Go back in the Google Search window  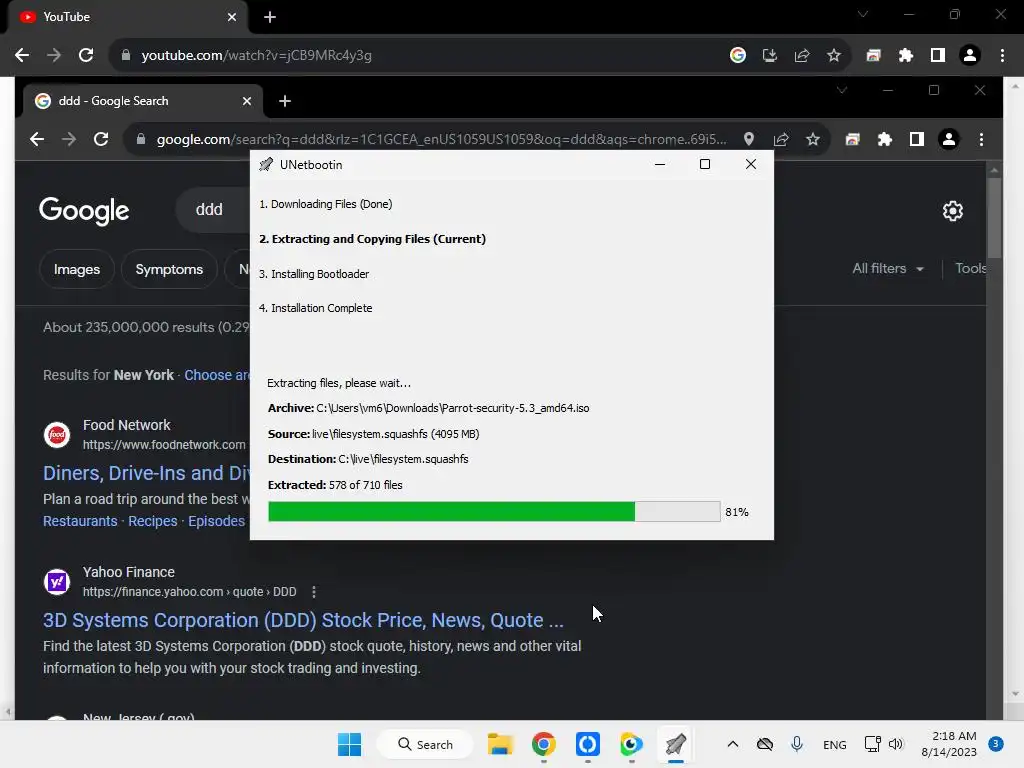tap(37, 139)
